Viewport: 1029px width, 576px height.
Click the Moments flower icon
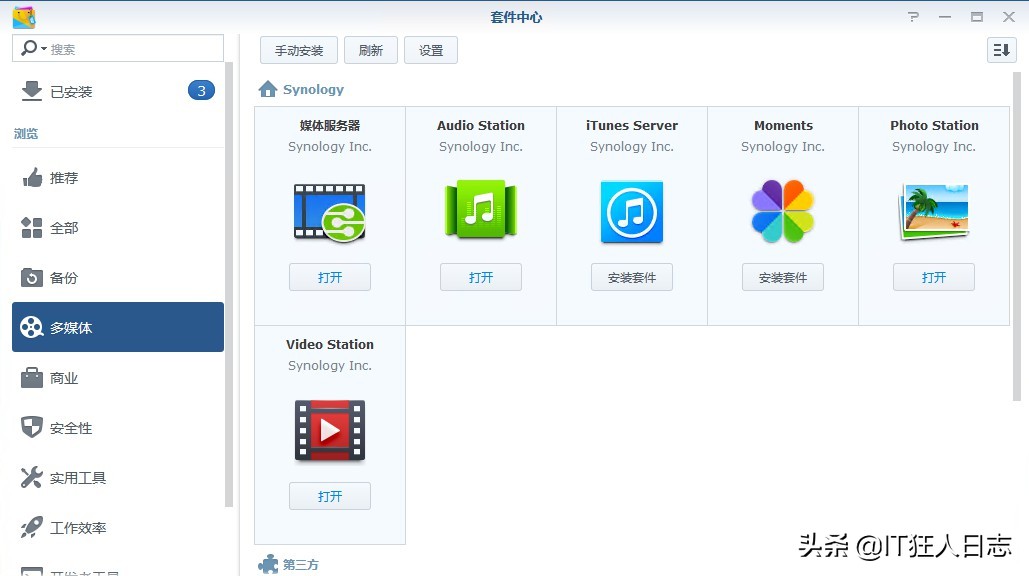click(782, 211)
